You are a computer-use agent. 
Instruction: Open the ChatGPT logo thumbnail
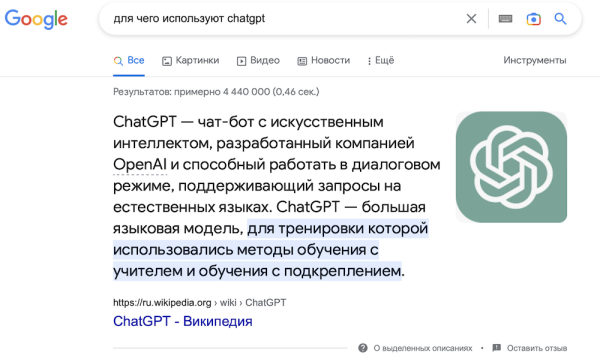(511, 167)
